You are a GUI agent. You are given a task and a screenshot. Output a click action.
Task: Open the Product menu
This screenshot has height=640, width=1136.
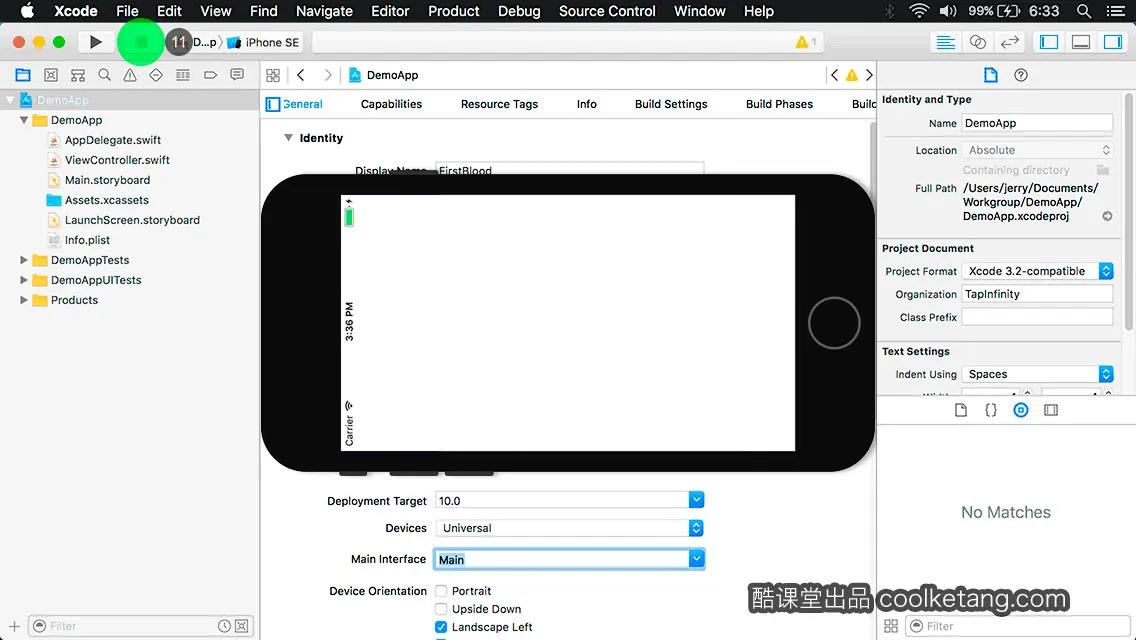click(x=454, y=11)
